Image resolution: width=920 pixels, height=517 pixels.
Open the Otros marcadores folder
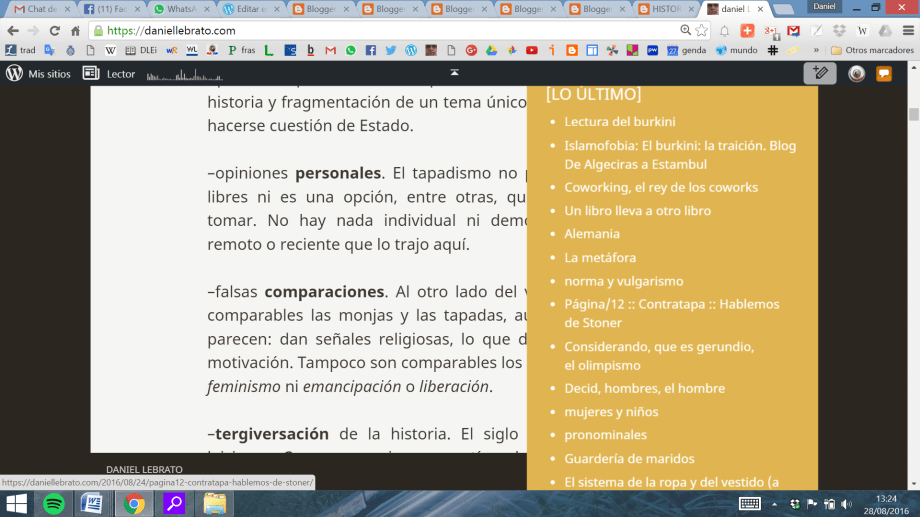pyautogui.click(x=872, y=50)
